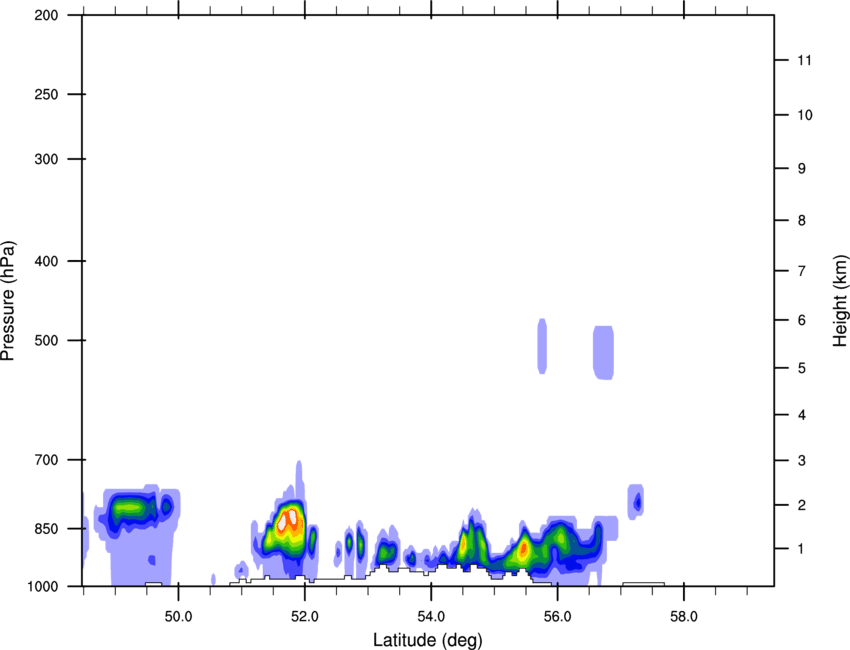This screenshot has height=650, width=850.
Task: Click the 9 km height label
Action: click(802, 169)
